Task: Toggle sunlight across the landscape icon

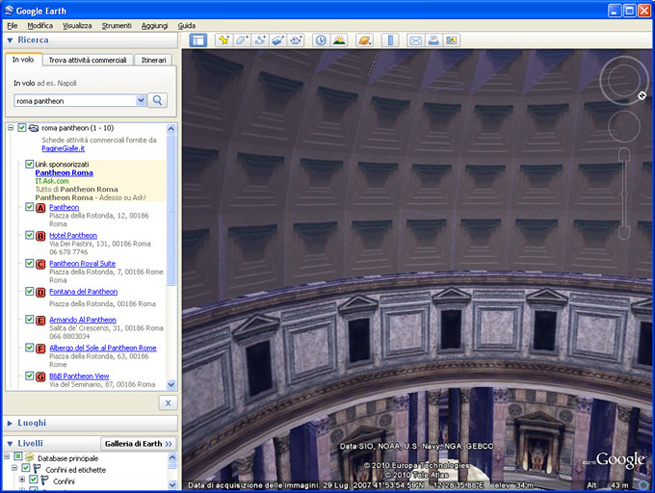Action: [339, 41]
